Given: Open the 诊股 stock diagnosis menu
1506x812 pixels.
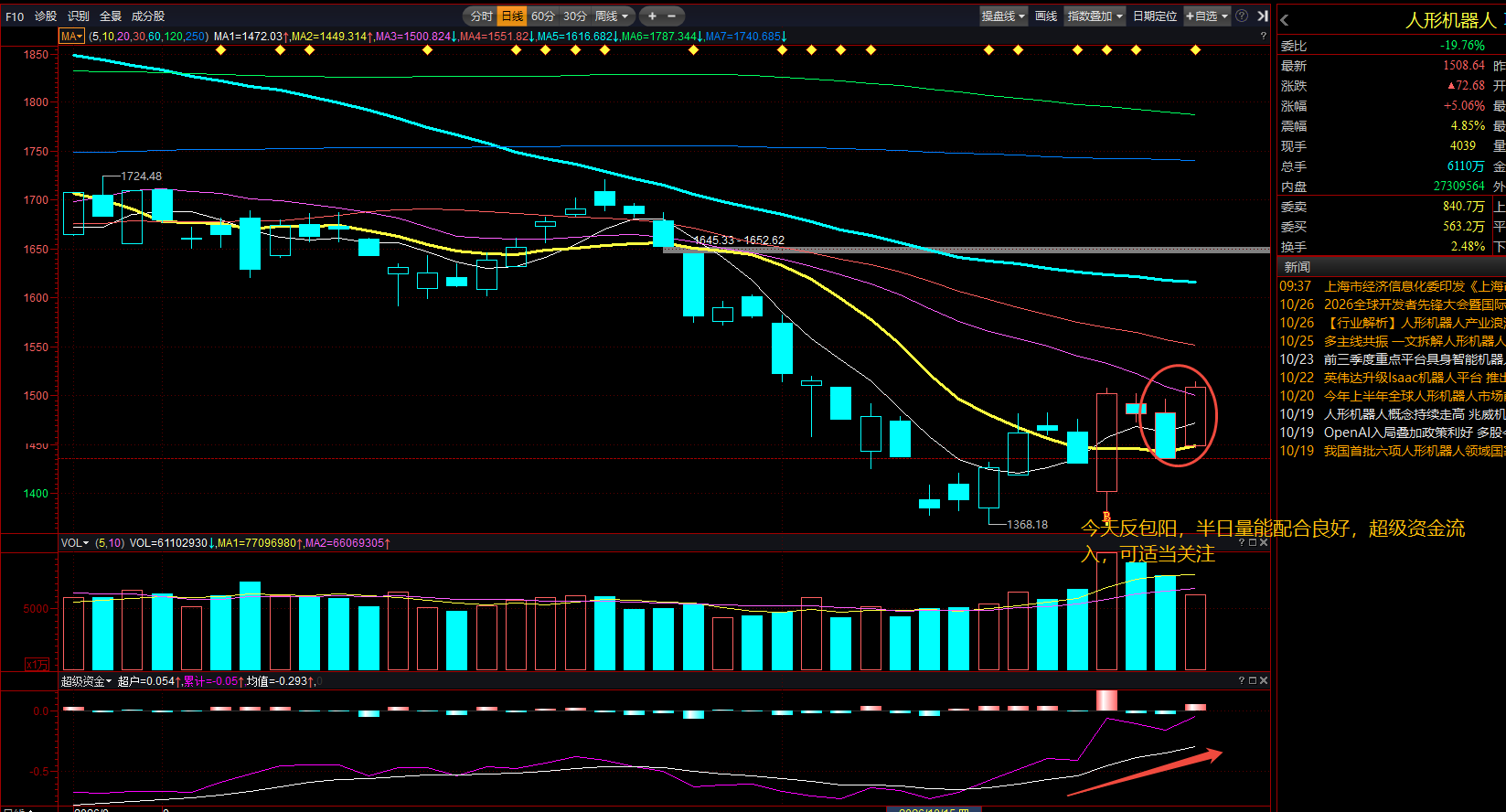Looking at the screenshot, I should (46, 16).
